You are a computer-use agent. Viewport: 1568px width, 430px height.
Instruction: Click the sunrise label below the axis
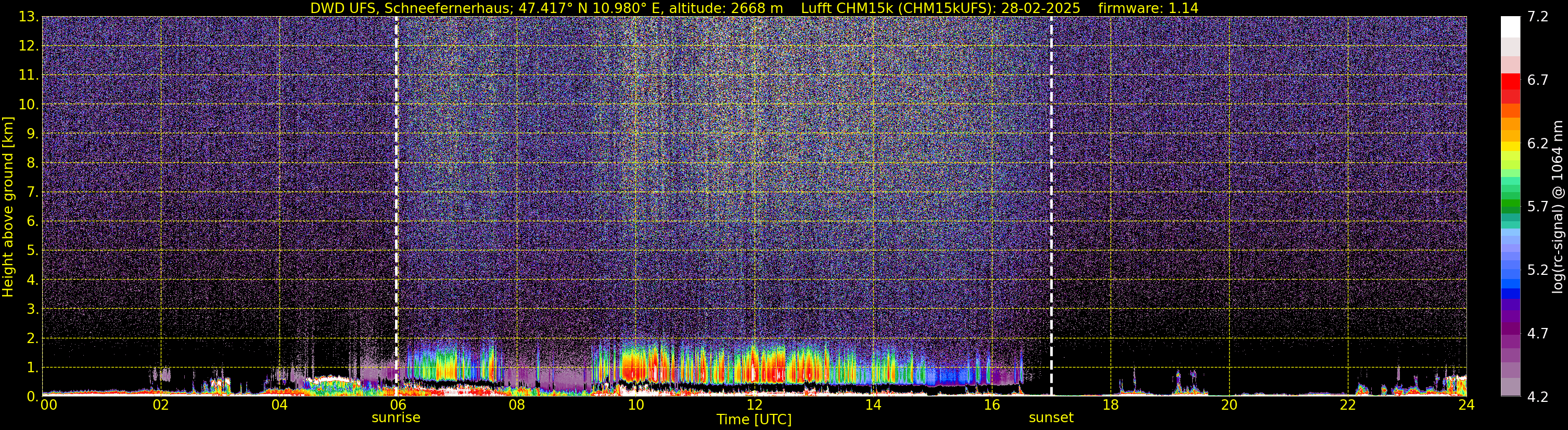[x=396, y=418]
